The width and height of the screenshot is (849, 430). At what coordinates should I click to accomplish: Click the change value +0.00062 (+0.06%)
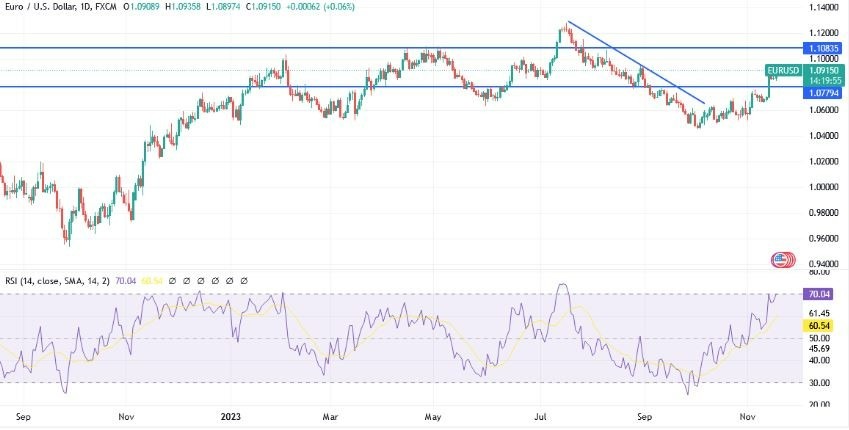(321, 7)
